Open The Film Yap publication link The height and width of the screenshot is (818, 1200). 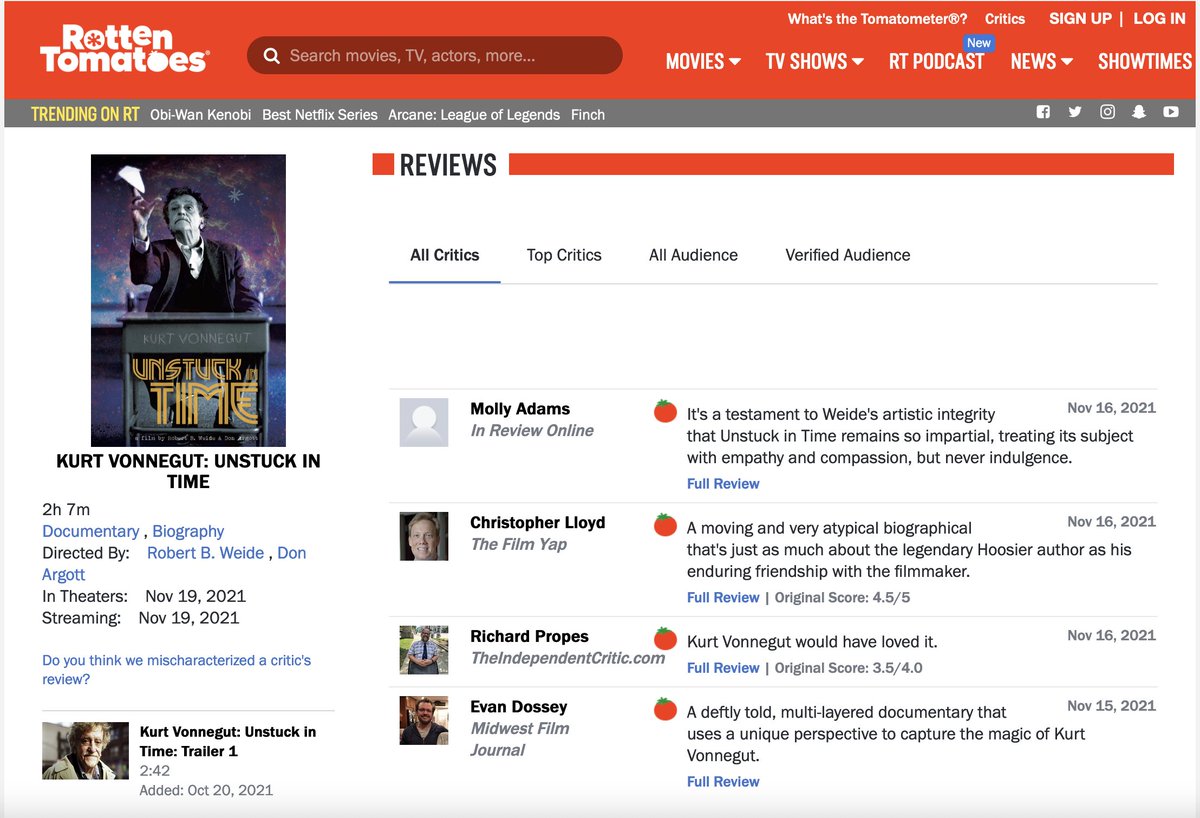click(x=519, y=544)
